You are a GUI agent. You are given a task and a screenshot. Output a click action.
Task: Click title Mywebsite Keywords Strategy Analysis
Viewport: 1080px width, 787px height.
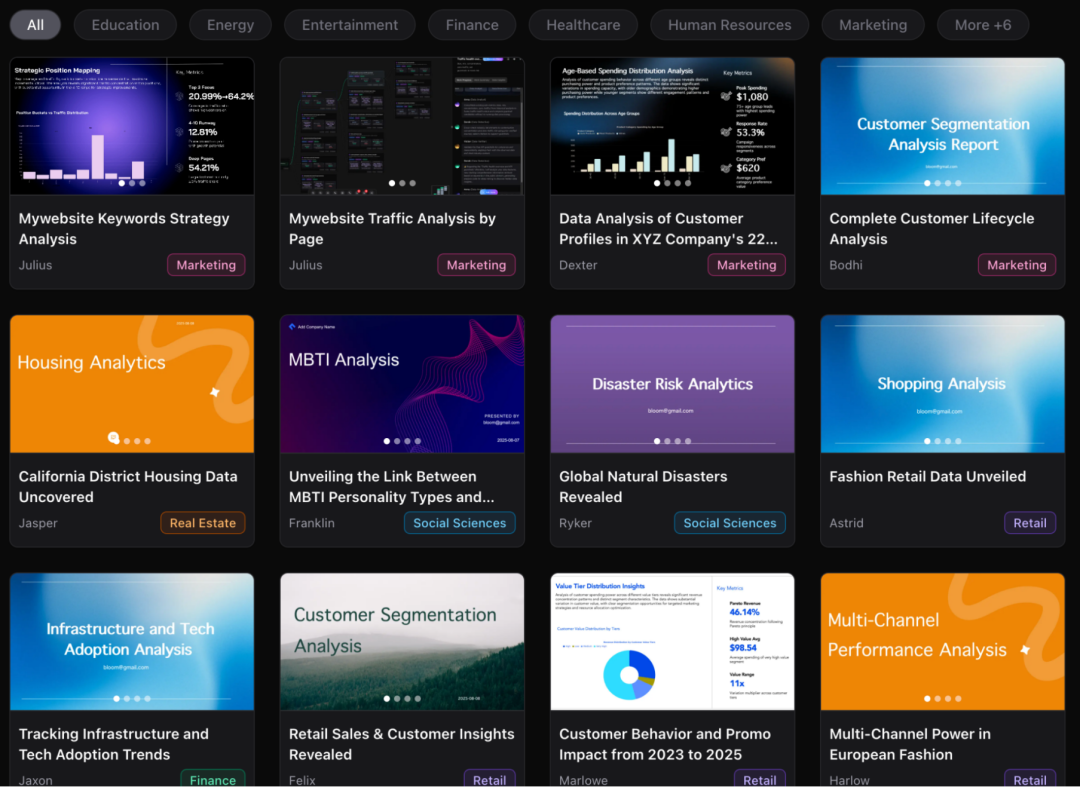(x=124, y=229)
